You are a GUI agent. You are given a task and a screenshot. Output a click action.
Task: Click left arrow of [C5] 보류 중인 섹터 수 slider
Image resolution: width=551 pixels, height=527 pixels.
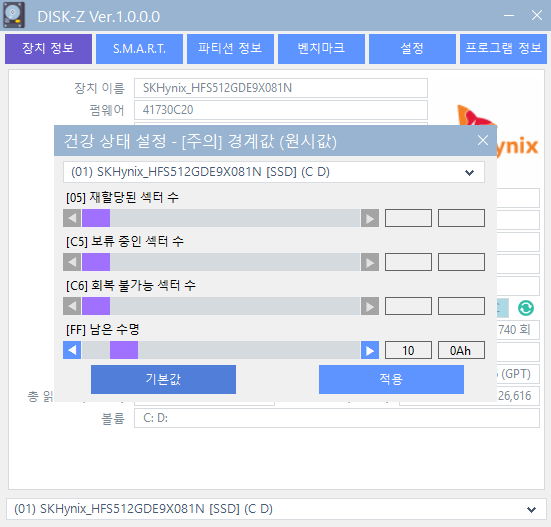tap(72, 262)
